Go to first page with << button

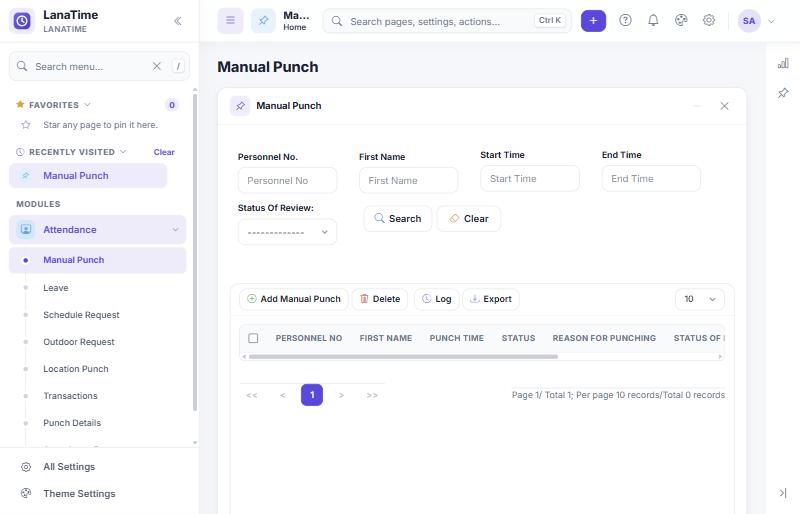point(252,395)
